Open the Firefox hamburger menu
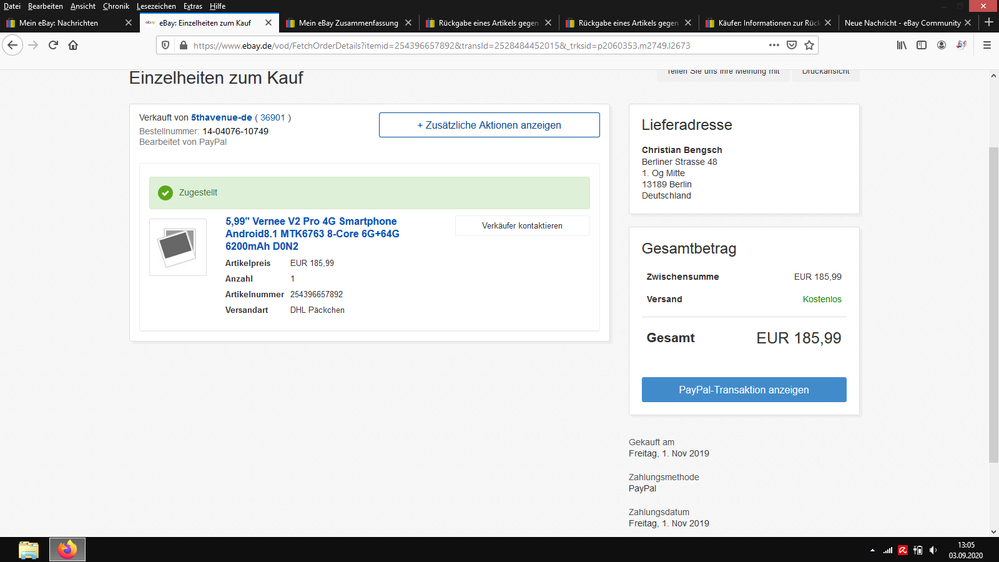Screen dimensions: 999x562 tap(987, 45)
